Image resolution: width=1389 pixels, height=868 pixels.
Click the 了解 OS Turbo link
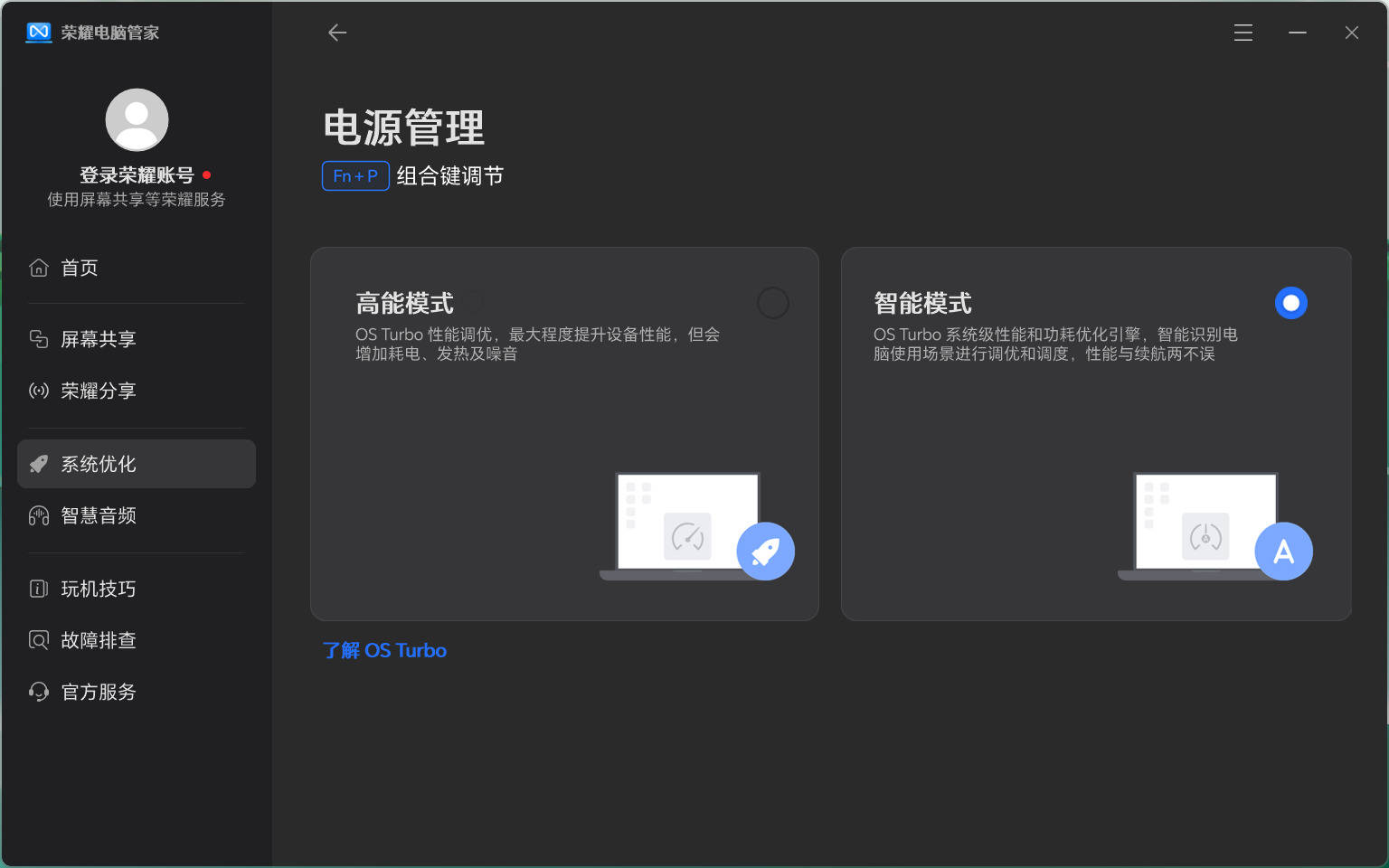coord(385,650)
